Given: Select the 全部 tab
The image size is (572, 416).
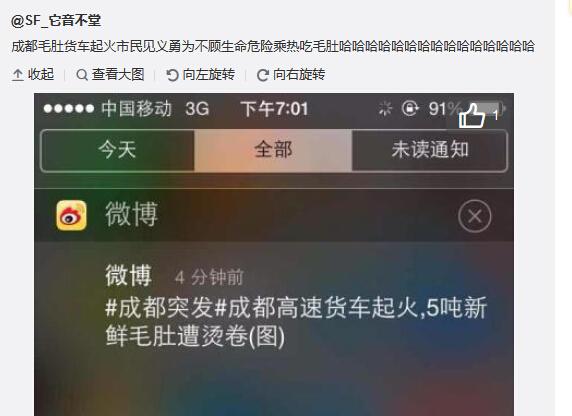Looking at the screenshot, I should click(273, 150).
